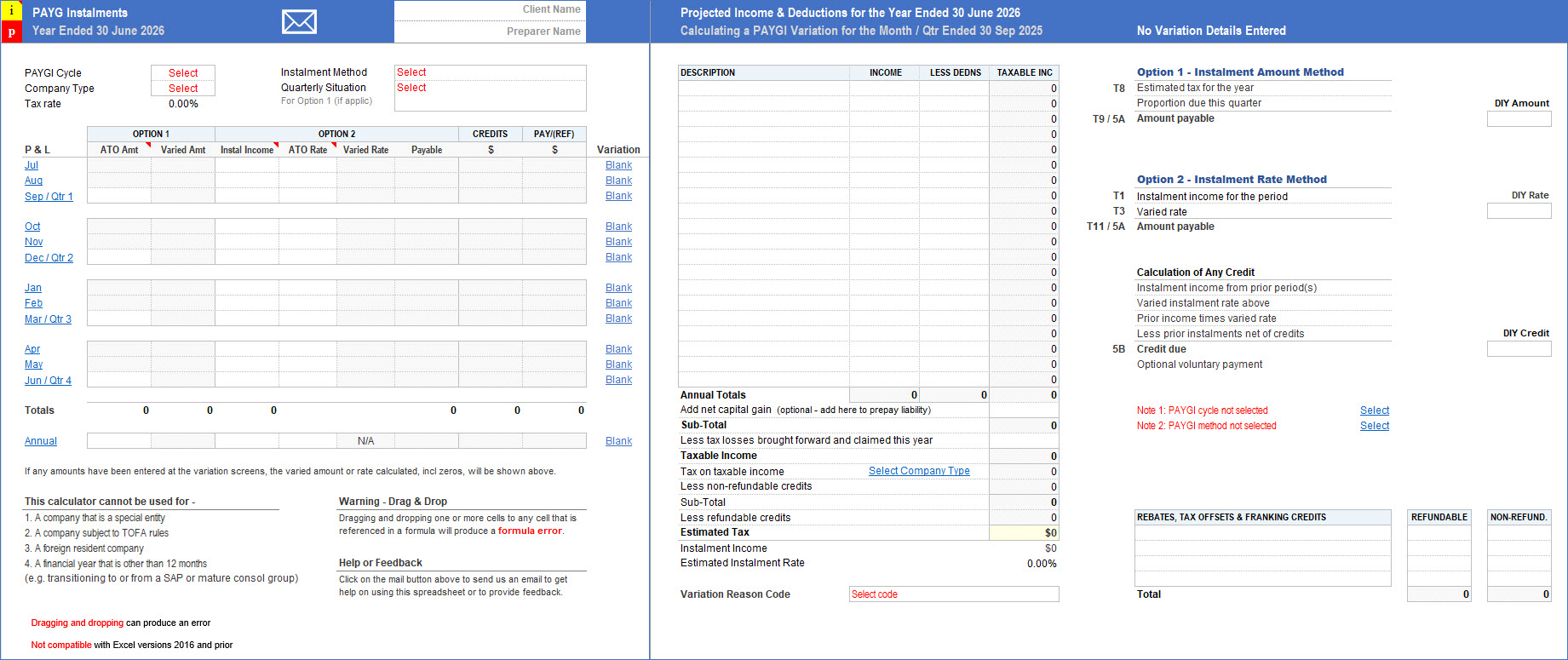
Task: Open the Company Type Select dropdown
Action: [x=183, y=89]
